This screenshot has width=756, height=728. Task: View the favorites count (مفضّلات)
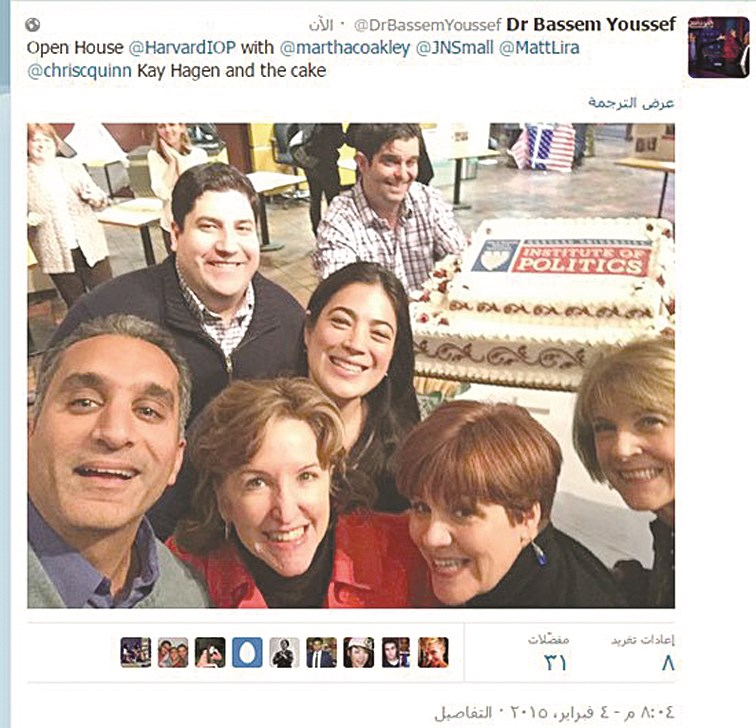[x=549, y=652]
